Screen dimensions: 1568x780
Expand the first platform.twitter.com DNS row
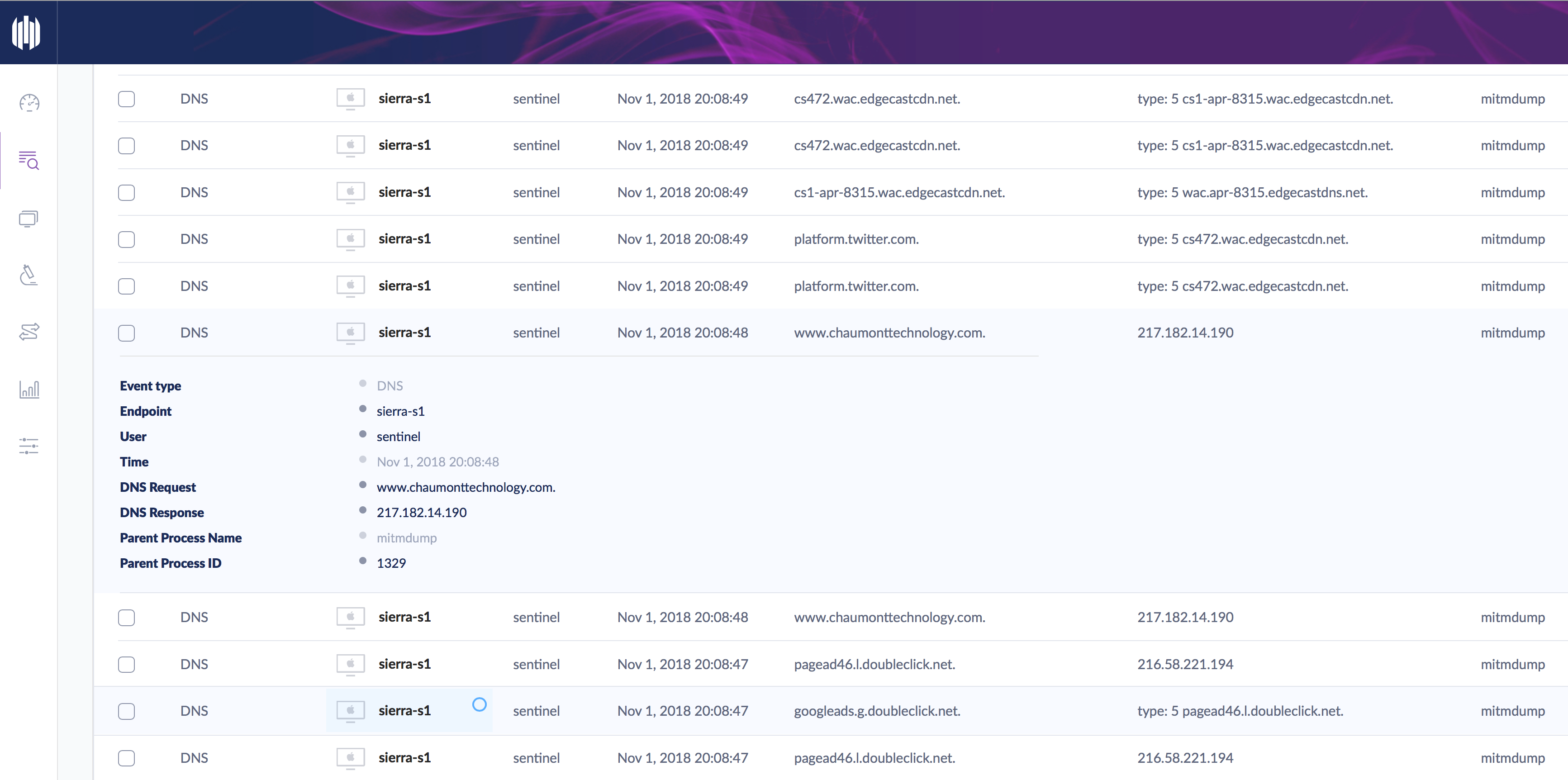pyautogui.click(x=856, y=239)
